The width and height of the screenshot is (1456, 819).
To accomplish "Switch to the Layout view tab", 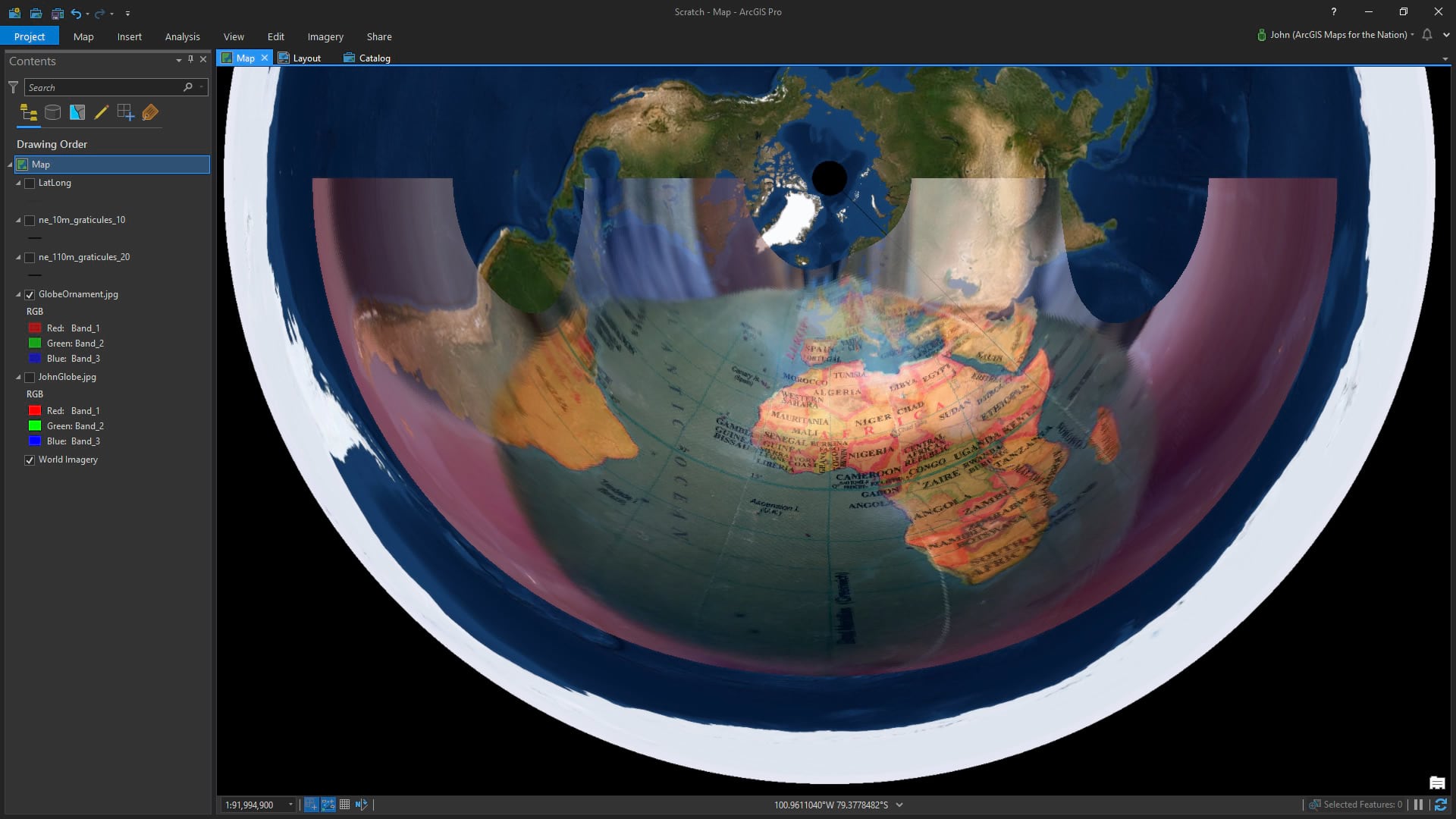I will coord(300,58).
